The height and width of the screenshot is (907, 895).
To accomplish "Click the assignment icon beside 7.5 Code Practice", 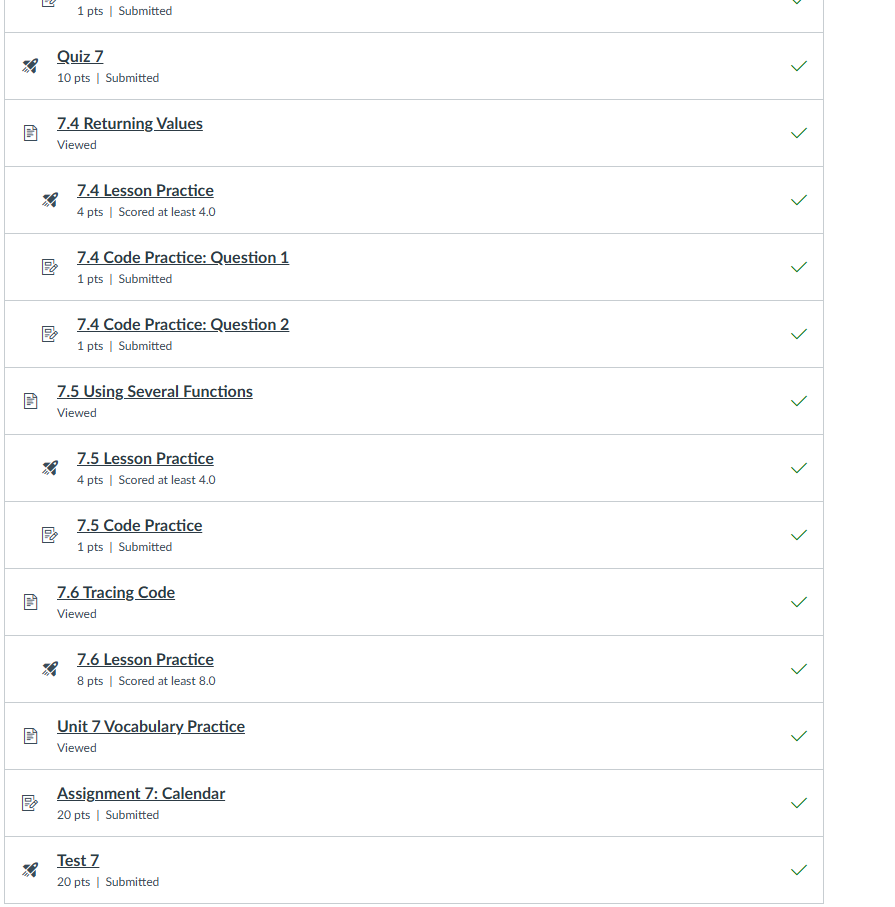I will pyautogui.click(x=50, y=535).
